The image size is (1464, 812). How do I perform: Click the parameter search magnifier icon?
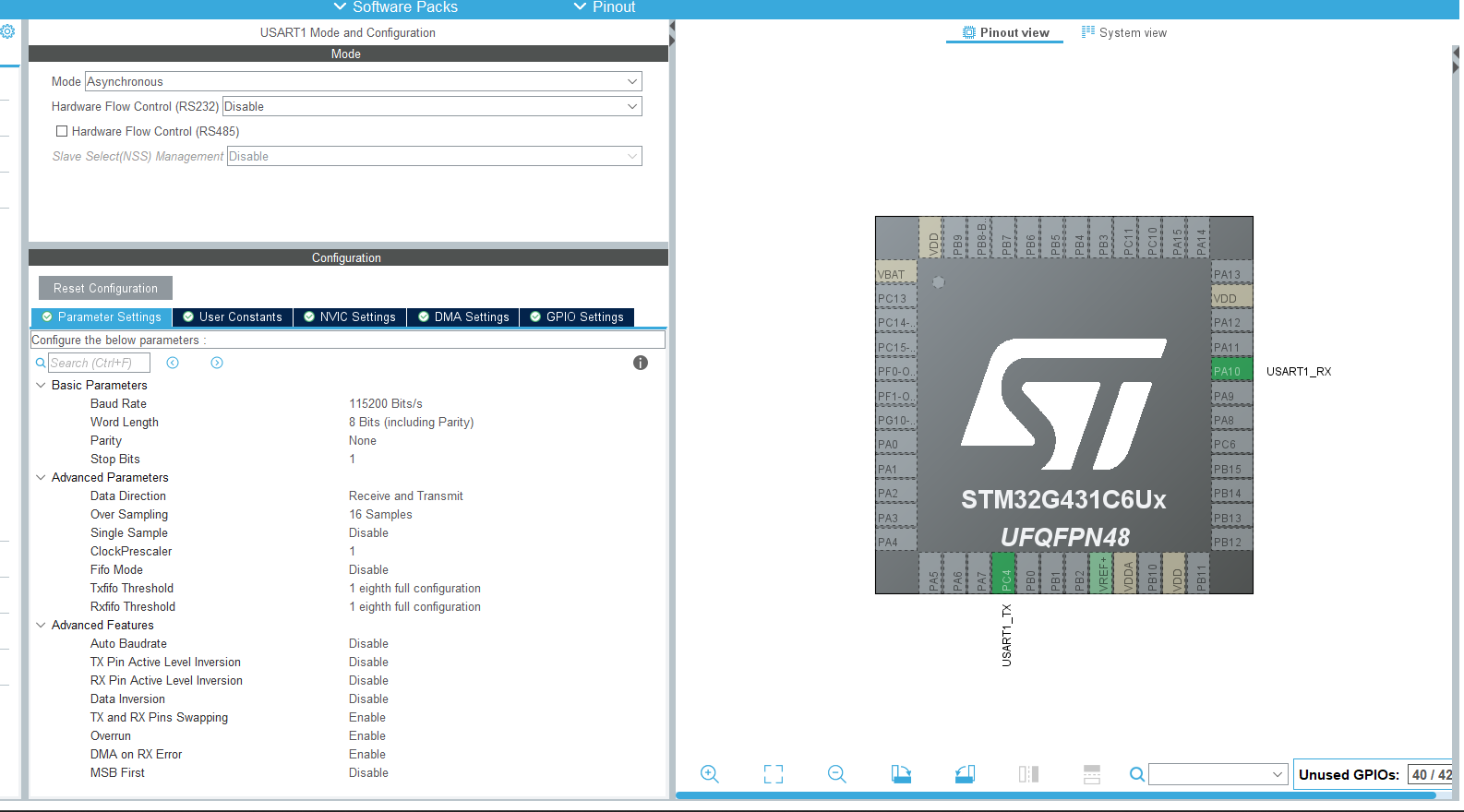pyautogui.click(x=41, y=363)
